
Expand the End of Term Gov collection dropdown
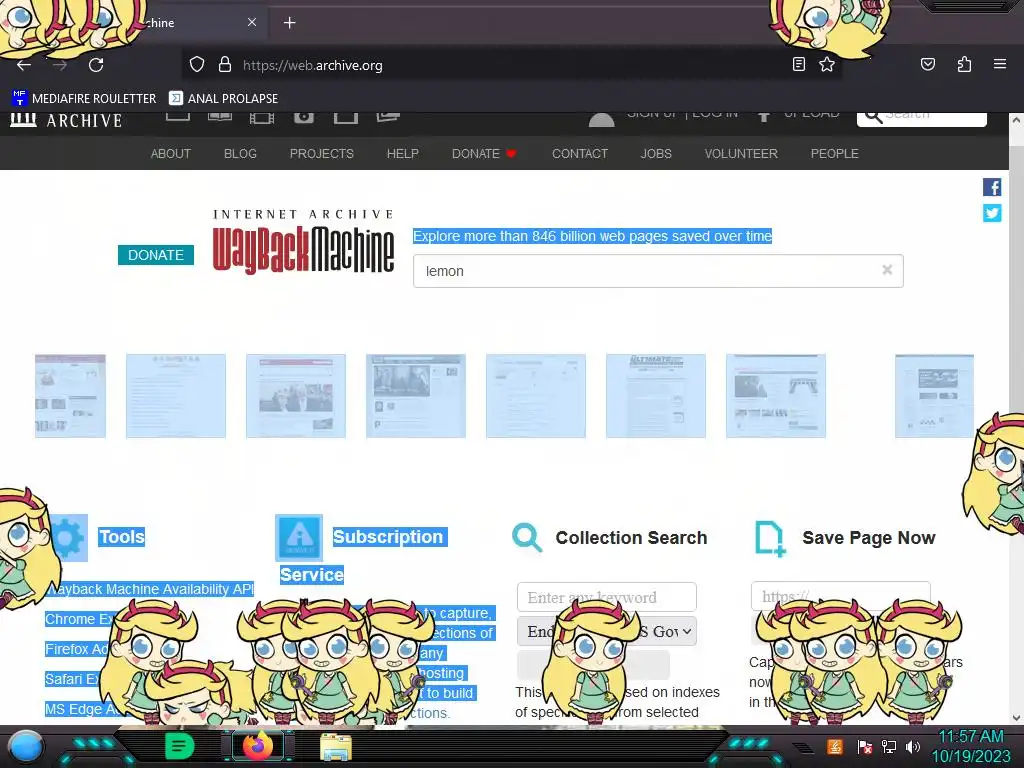607,631
